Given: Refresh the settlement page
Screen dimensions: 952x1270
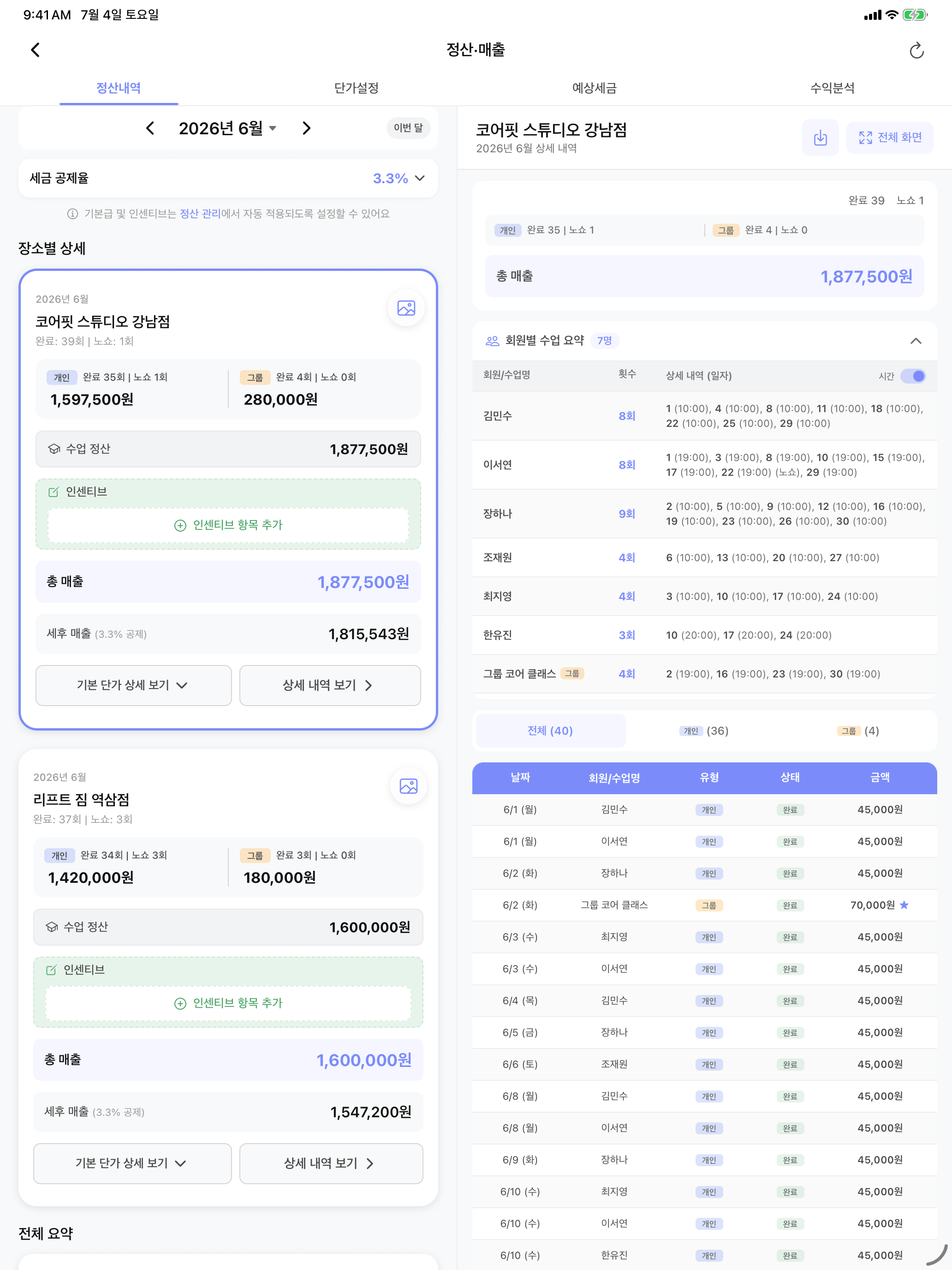Looking at the screenshot, I should click(916, 50).
